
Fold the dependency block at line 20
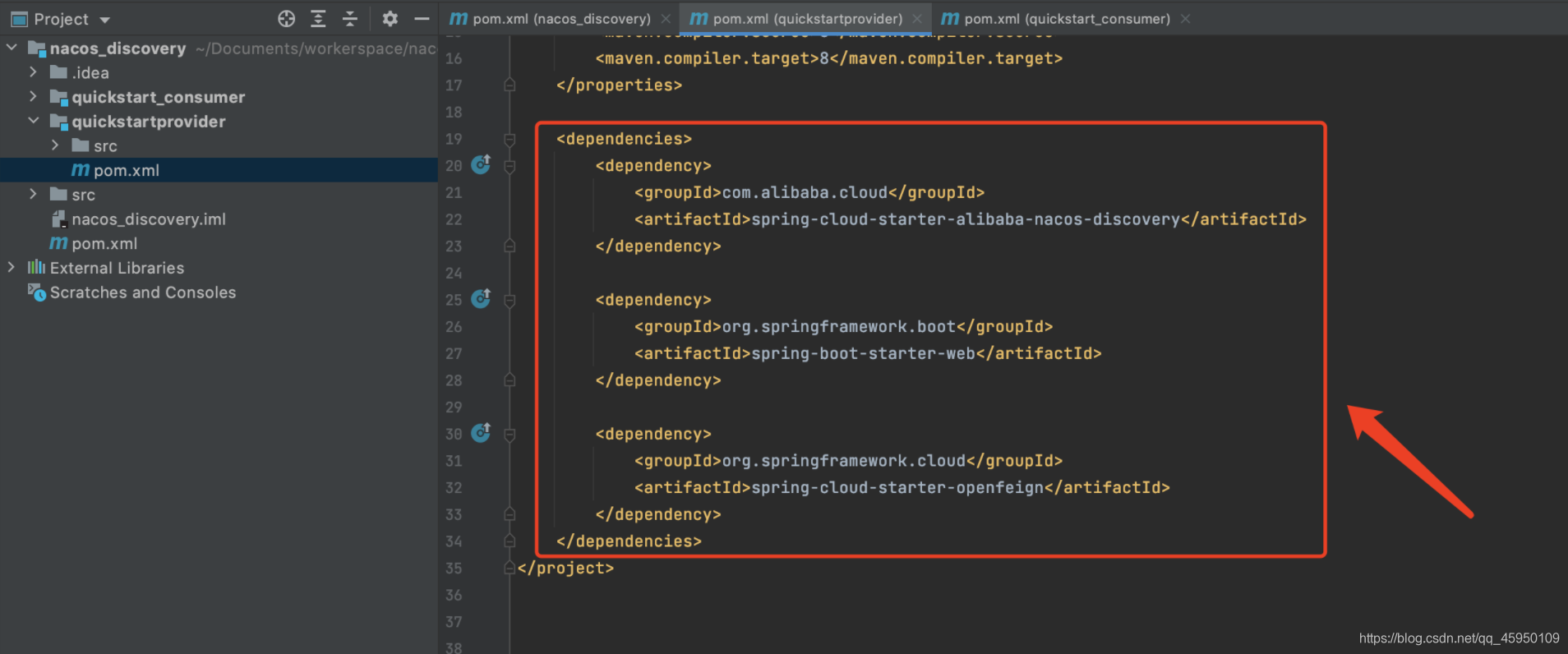pyautogui.click(x=510, y=166)
